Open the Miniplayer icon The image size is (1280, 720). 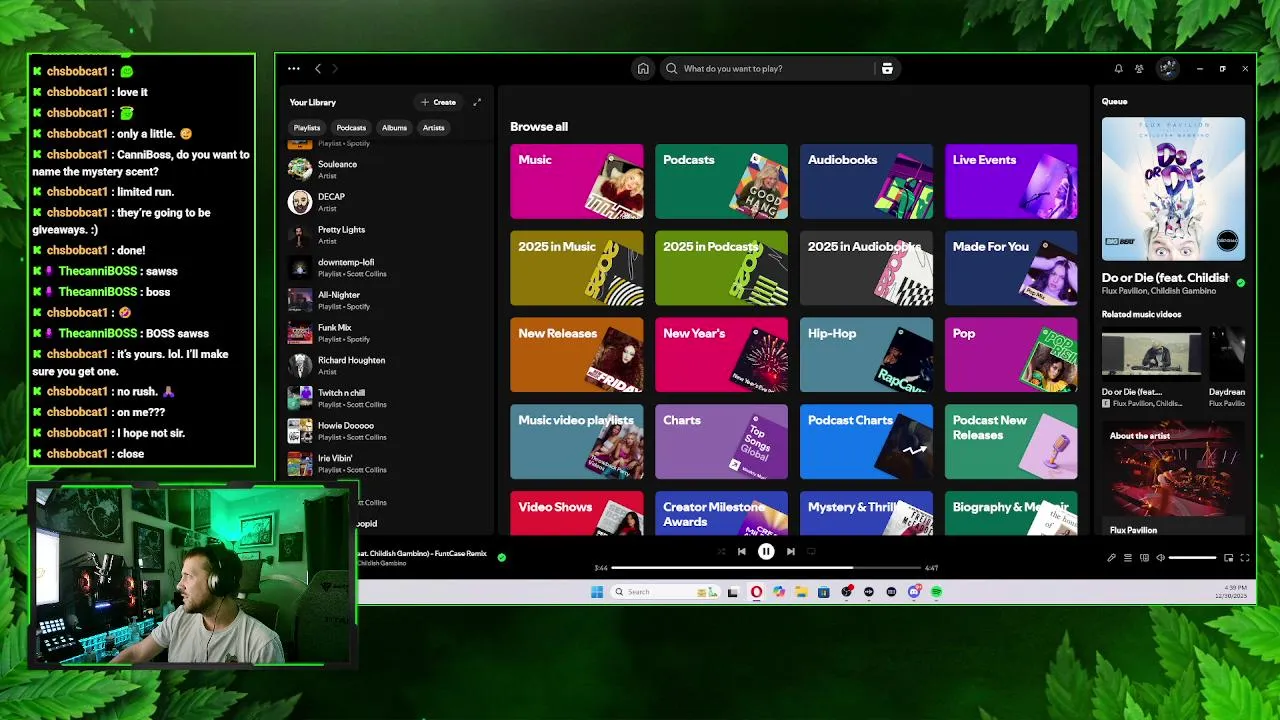pyautogui.click(x=1228, y=558)
